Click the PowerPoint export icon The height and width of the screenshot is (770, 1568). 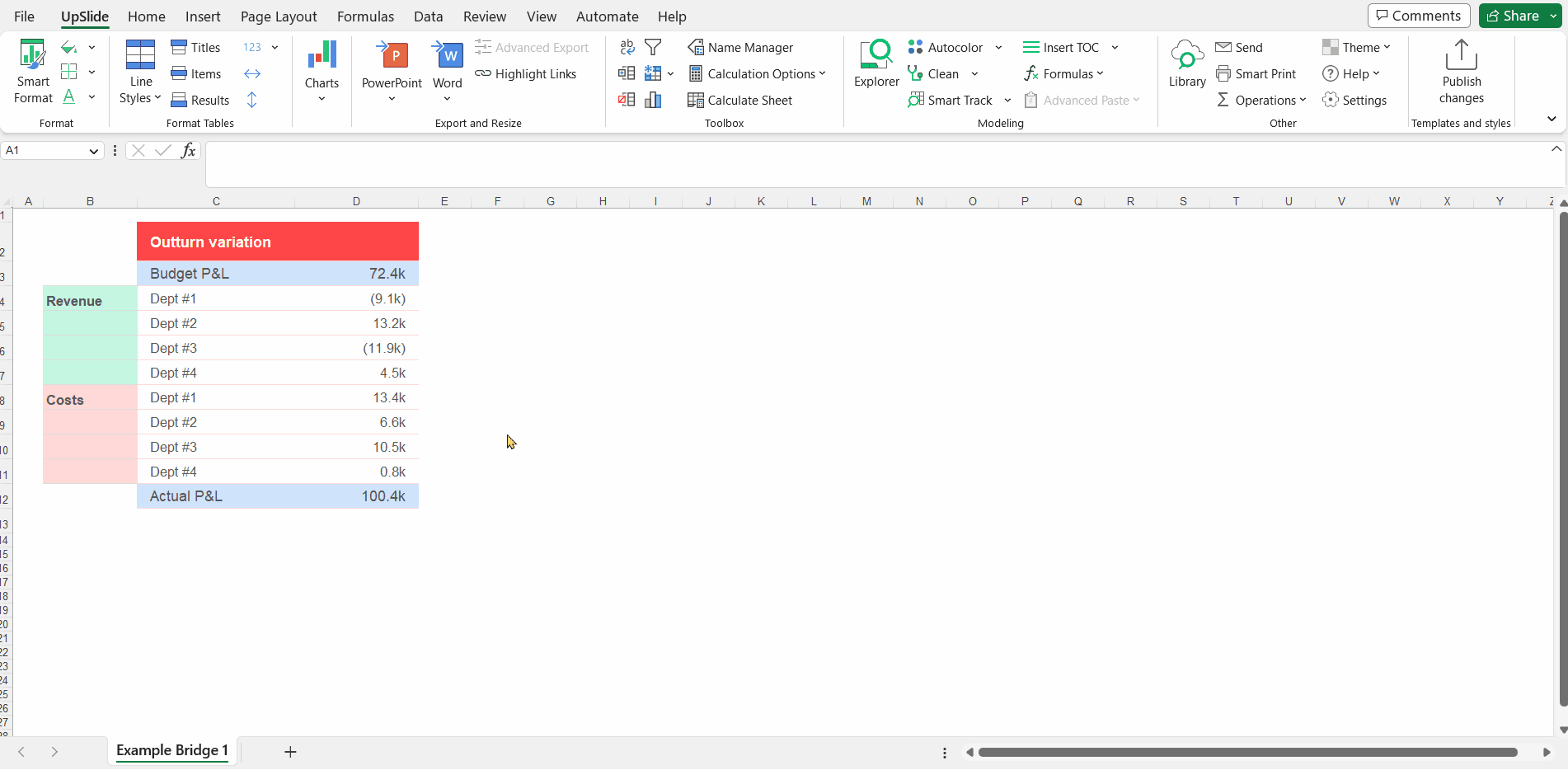point(392,55)
